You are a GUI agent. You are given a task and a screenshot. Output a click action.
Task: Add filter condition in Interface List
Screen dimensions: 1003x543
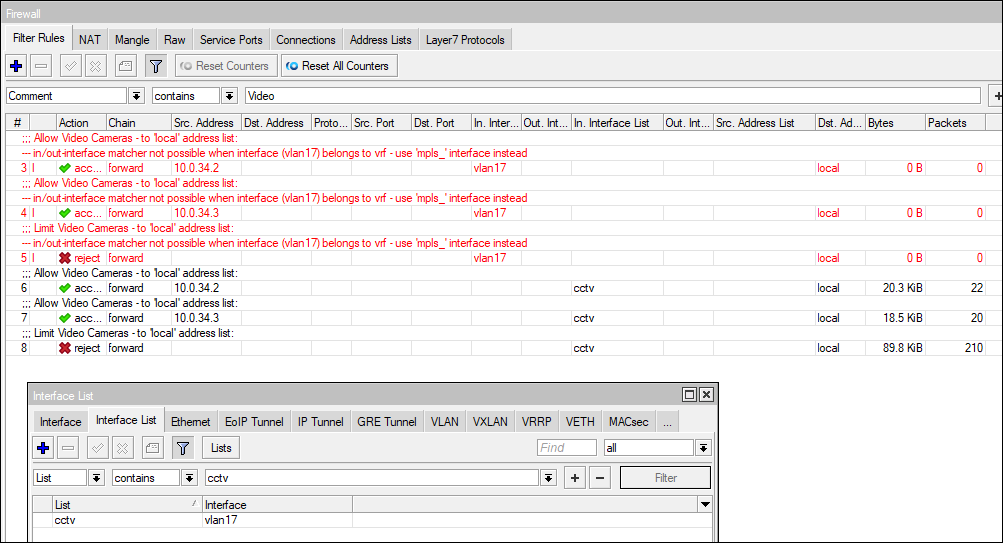pyautogui.click(x=575, y=478)
